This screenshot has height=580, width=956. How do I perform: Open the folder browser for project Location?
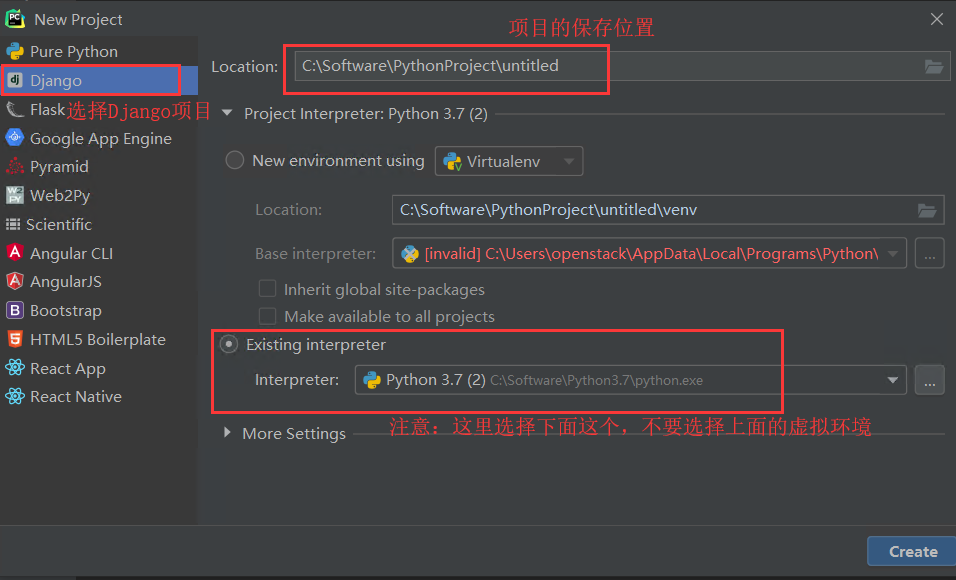click(933, 66)
